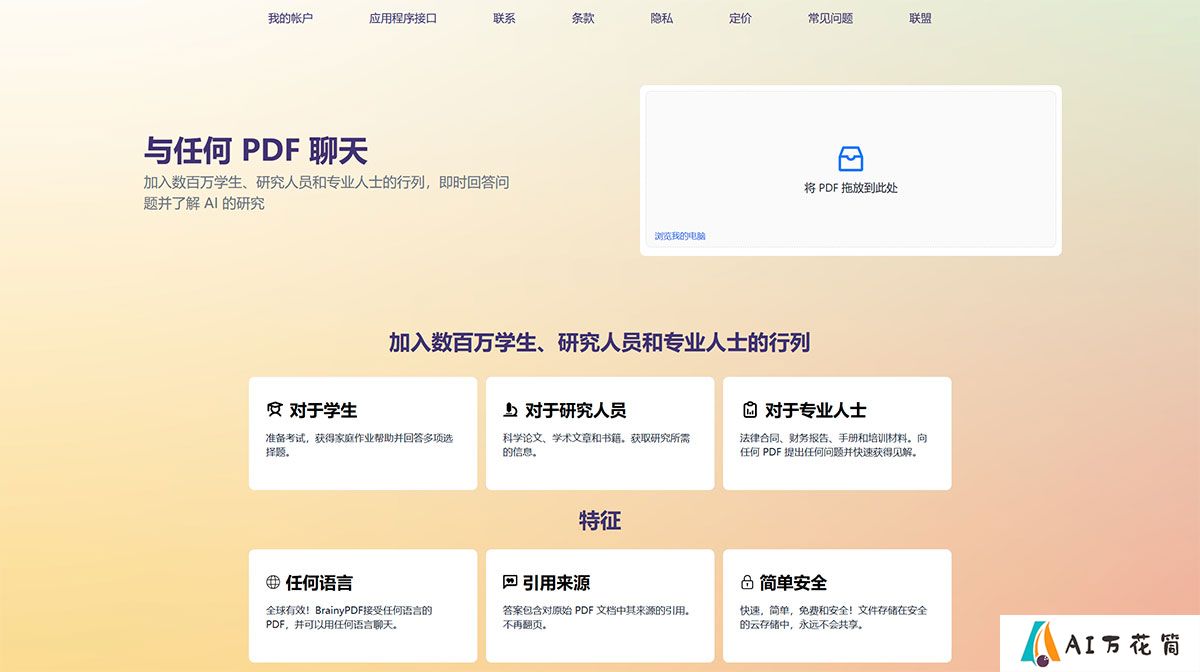Viewport: 1200px width, 672px height.
Task: Click the globe icon beside 任何语言
Action: [x=273, y=582]
